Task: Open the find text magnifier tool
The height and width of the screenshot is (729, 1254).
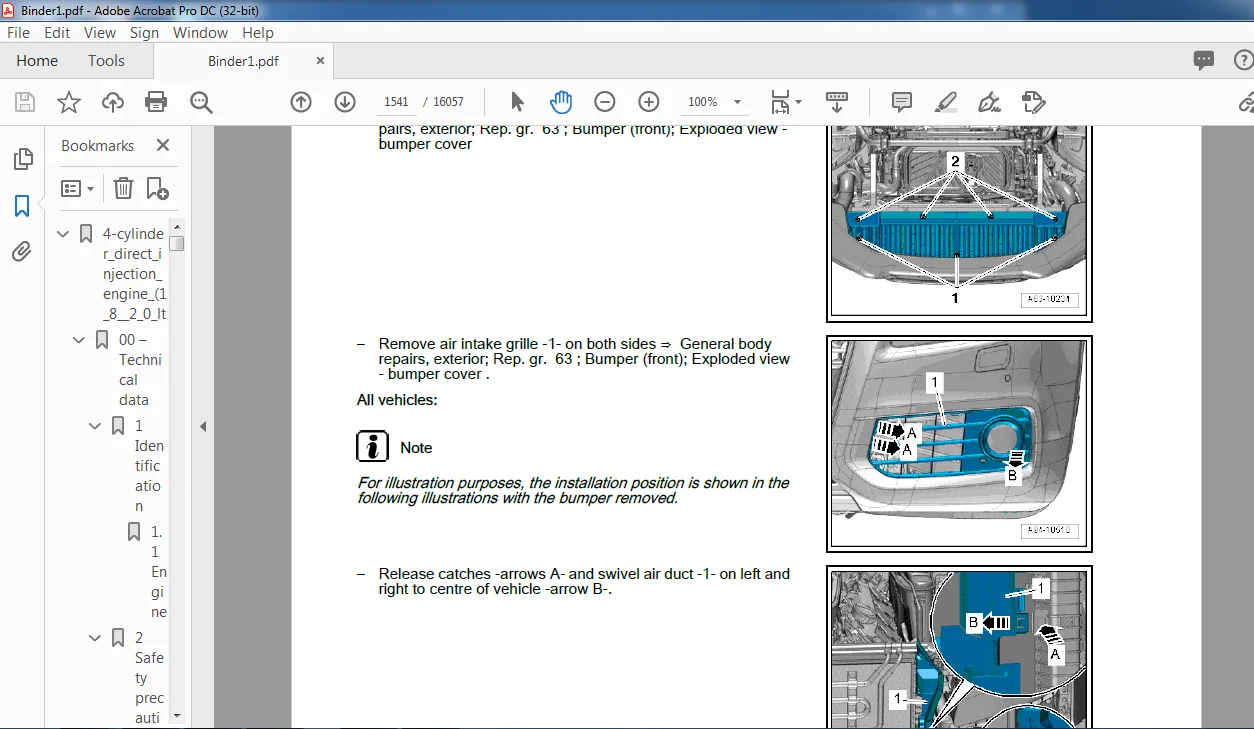Action: [201, 102]
